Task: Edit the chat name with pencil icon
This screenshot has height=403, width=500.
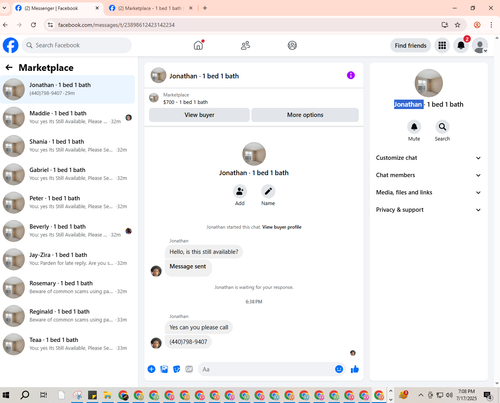Action: [x=268, y=191]
